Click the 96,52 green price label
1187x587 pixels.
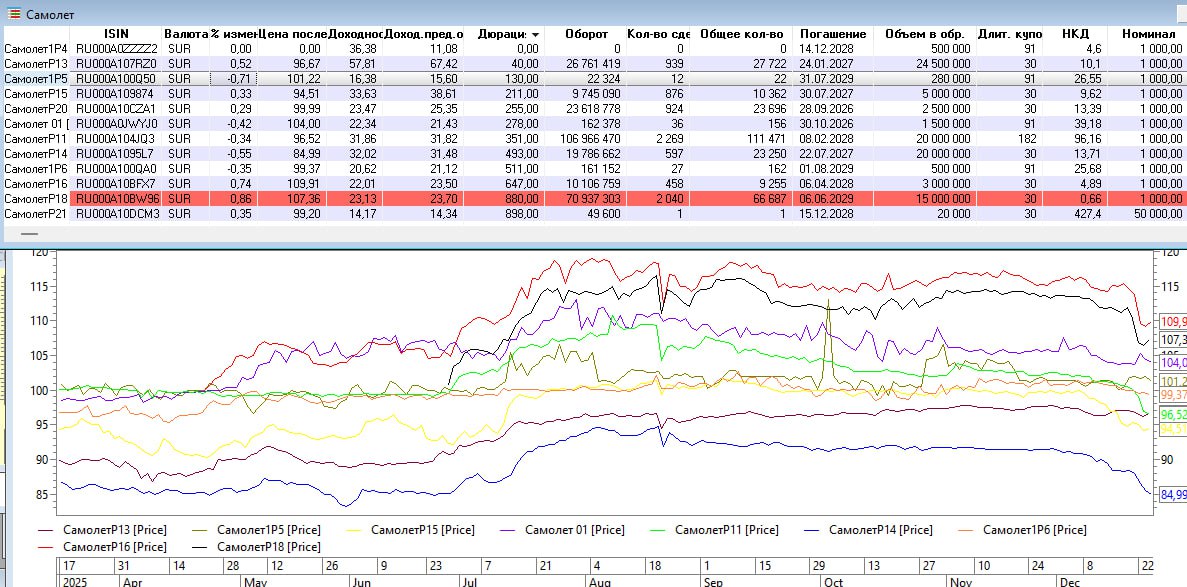tap(1172, 414)
